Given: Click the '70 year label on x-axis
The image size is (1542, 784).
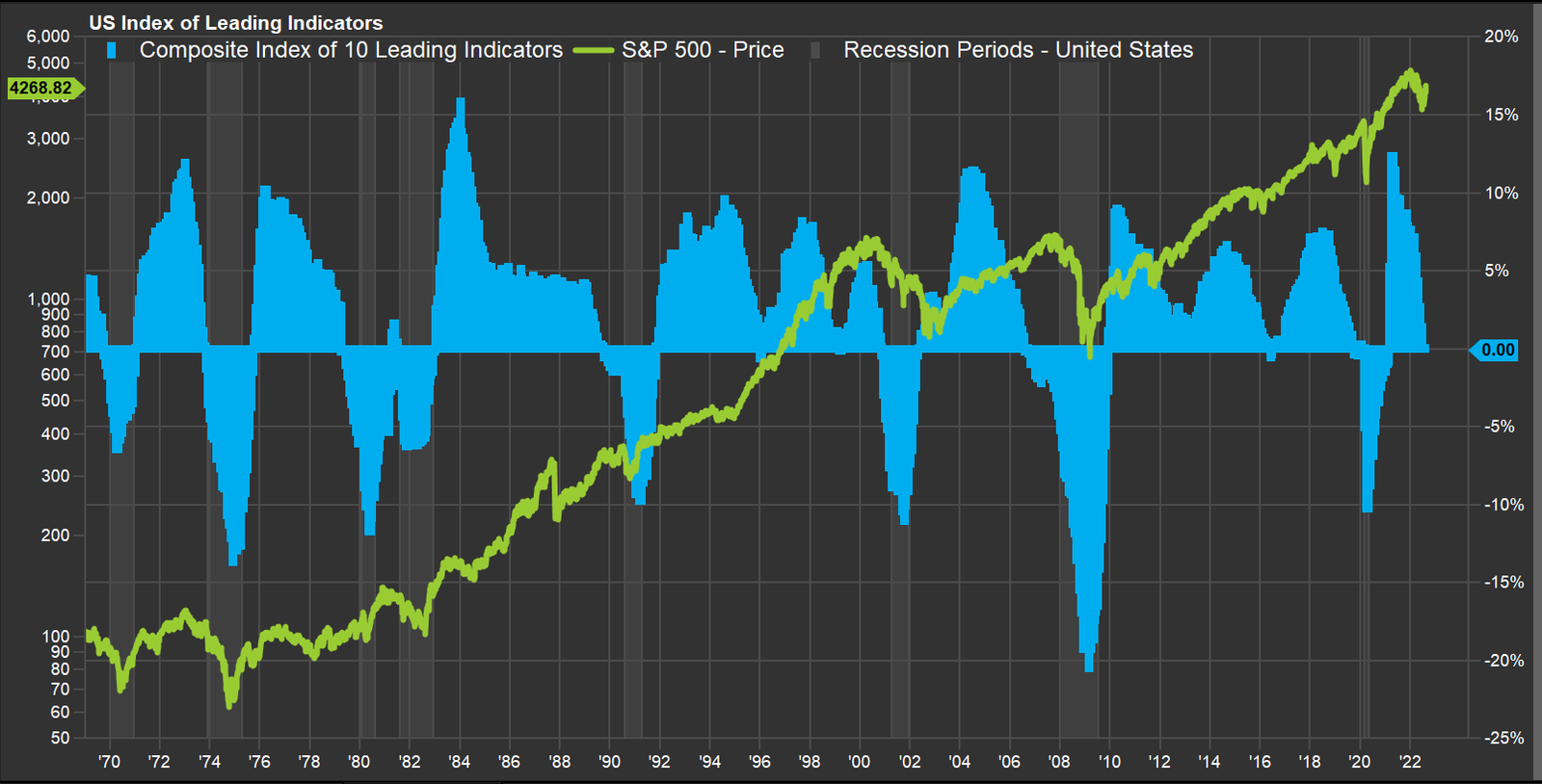Looking at the screenshot, I should [109, 762].
